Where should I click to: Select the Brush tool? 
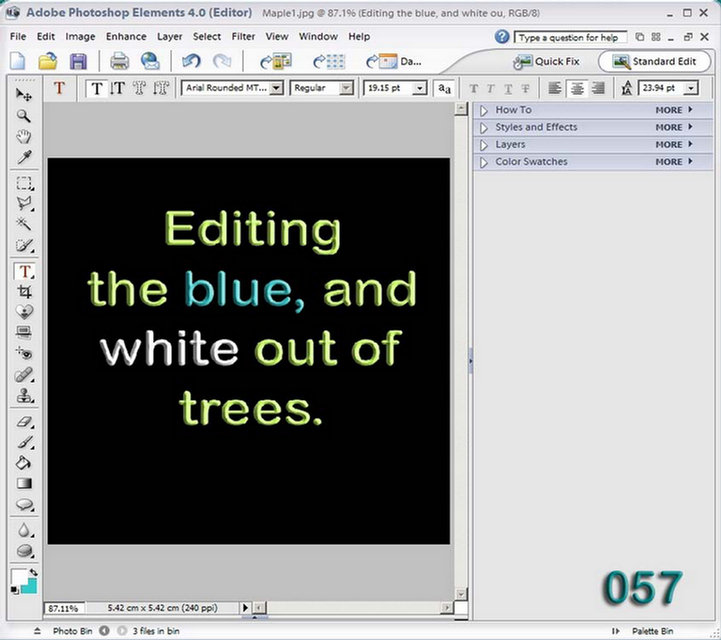tap(24, 442)
